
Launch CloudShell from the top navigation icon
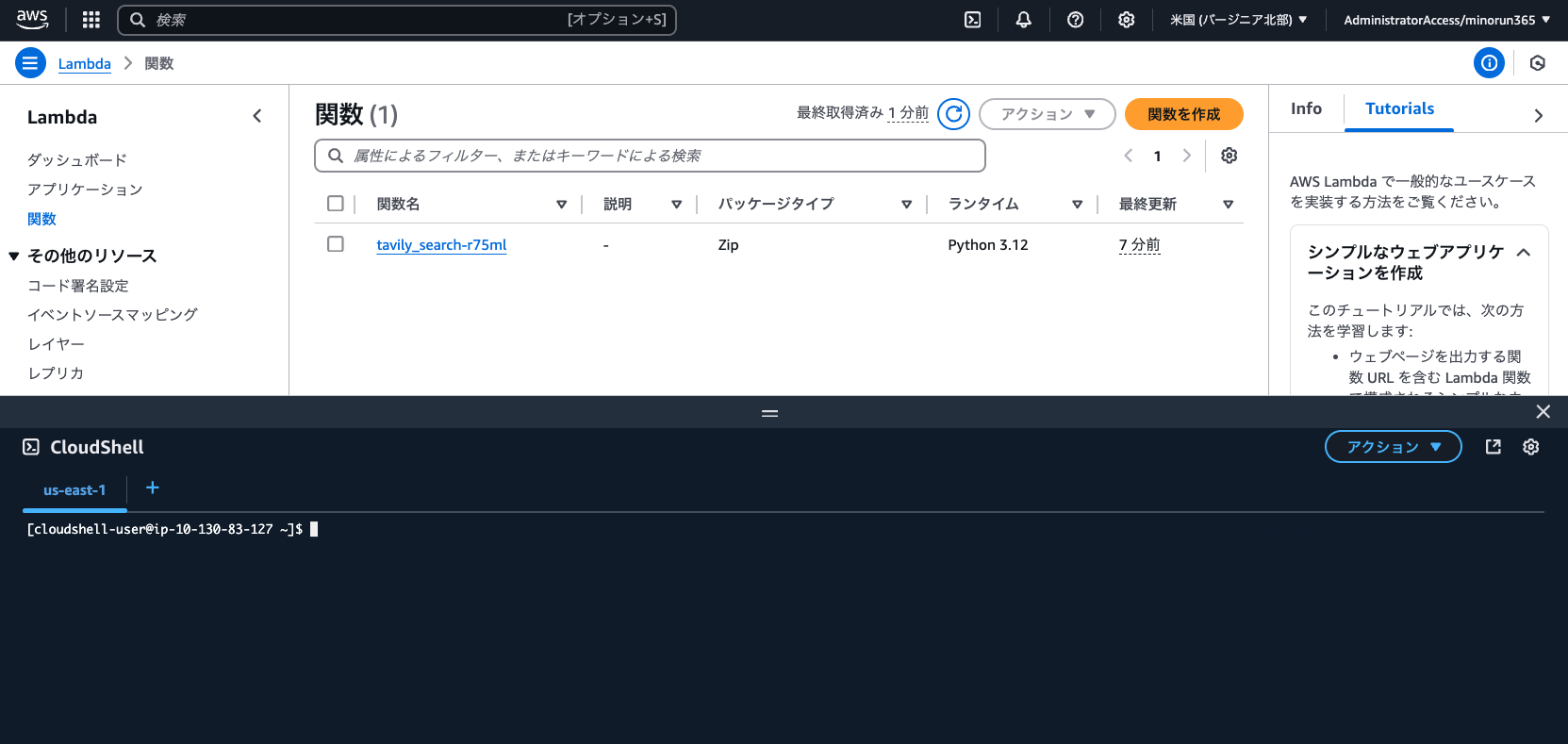(x=973, y=20)
